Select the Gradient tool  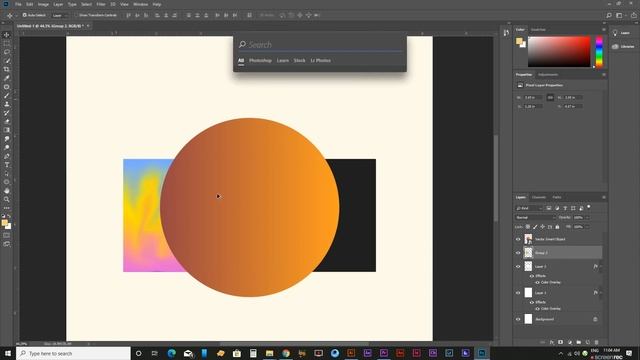point(7,130)
